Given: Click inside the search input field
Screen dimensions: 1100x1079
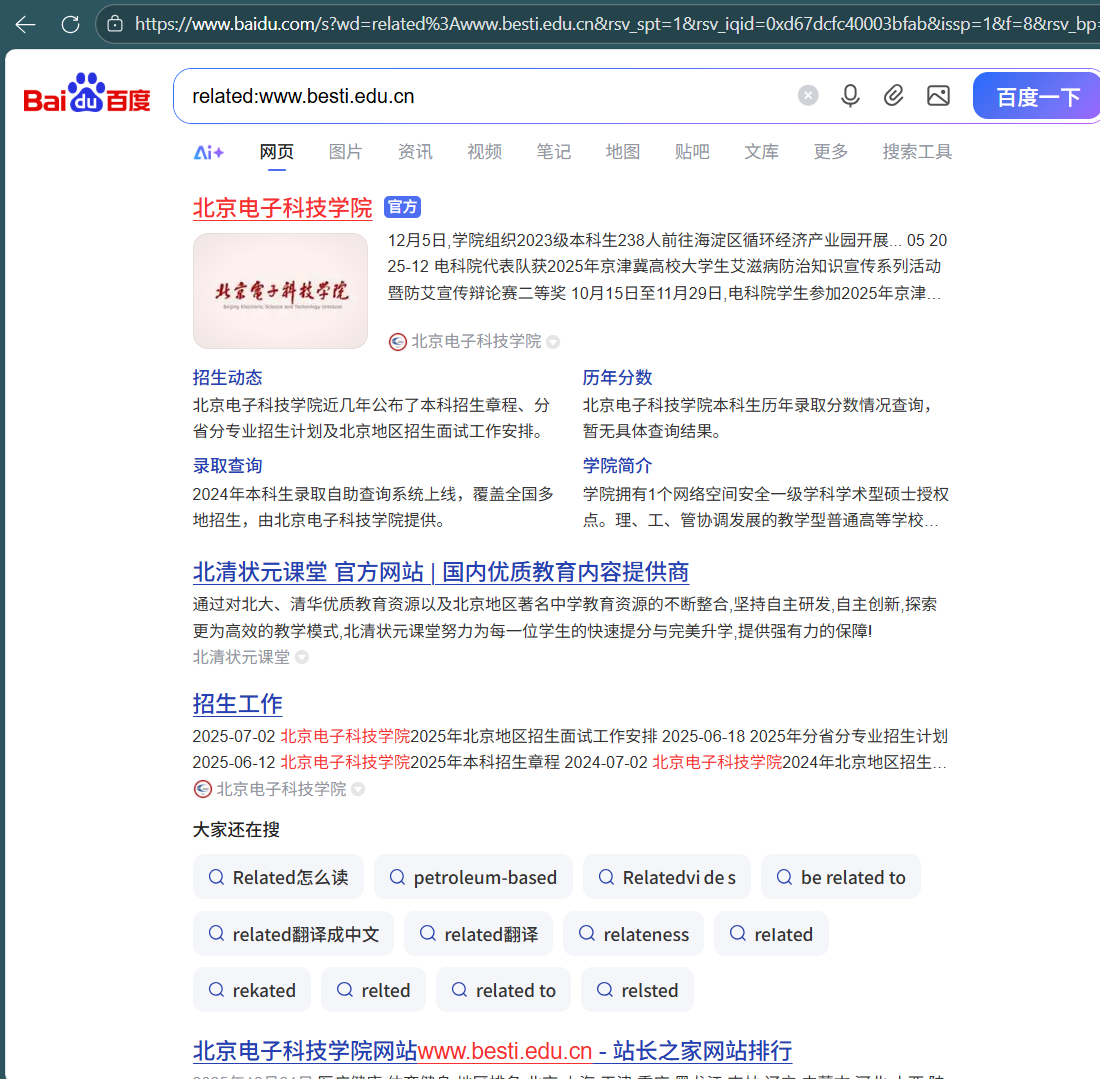Looking at the screenshot, I should click(x=500, y=95).
